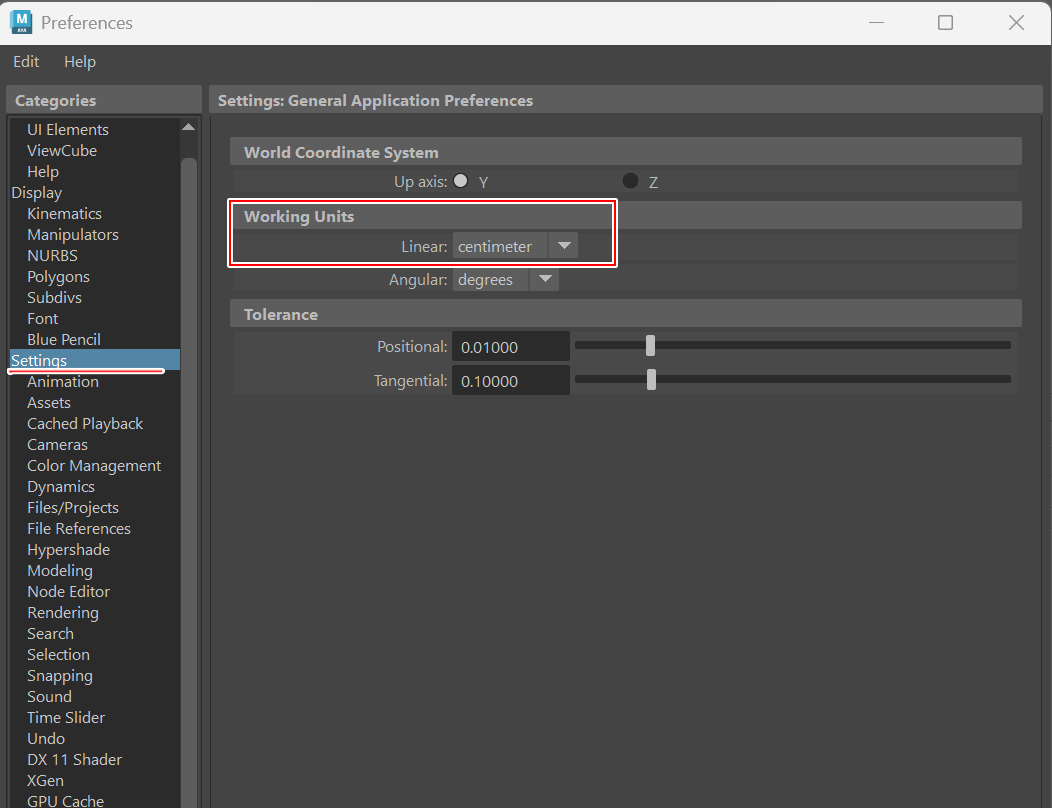
Task: Open the Angular units dropdown
Action: 544,279
